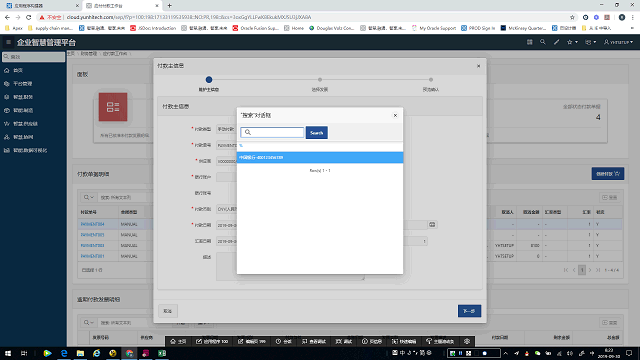Click the % wildcard link in results
Image resolution: width=640 pixels, height=360 pixels.
pos(241,145)
